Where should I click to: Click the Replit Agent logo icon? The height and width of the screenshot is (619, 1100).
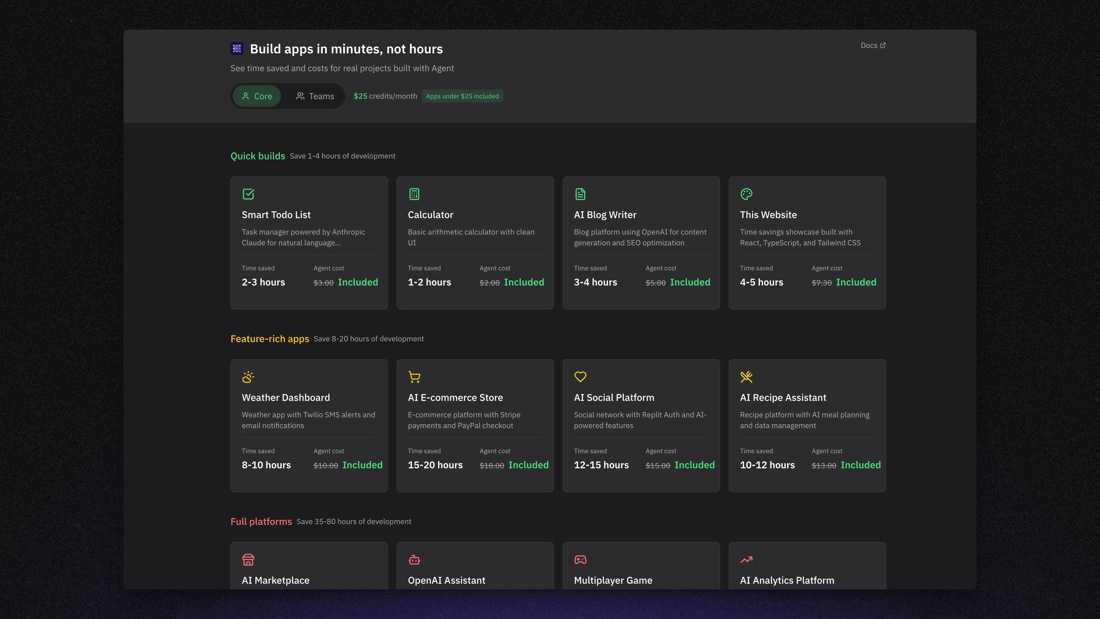(x=236, y=48)
